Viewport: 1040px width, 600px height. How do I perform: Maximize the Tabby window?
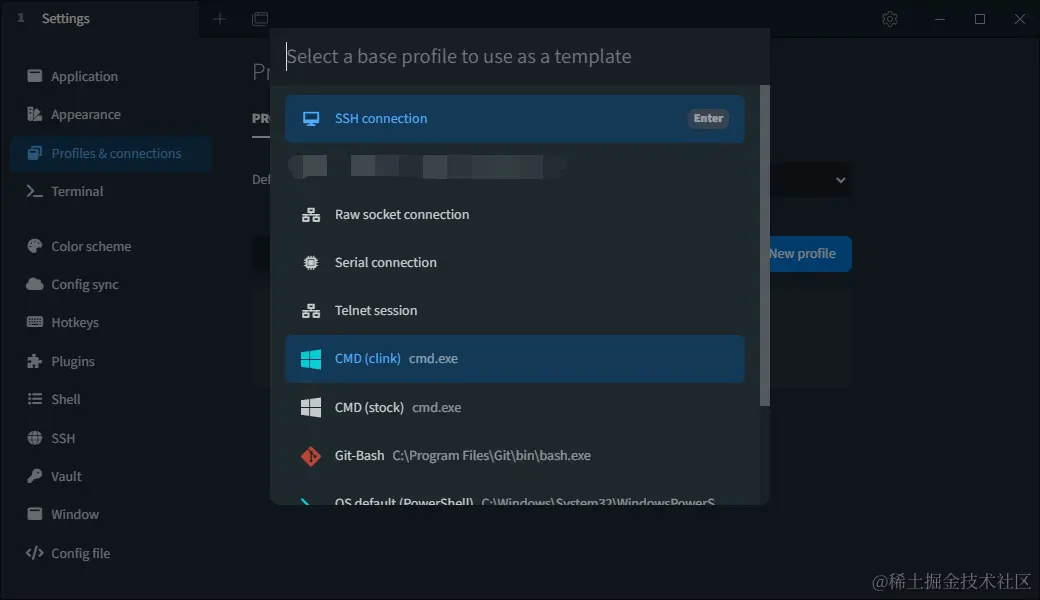980,19
